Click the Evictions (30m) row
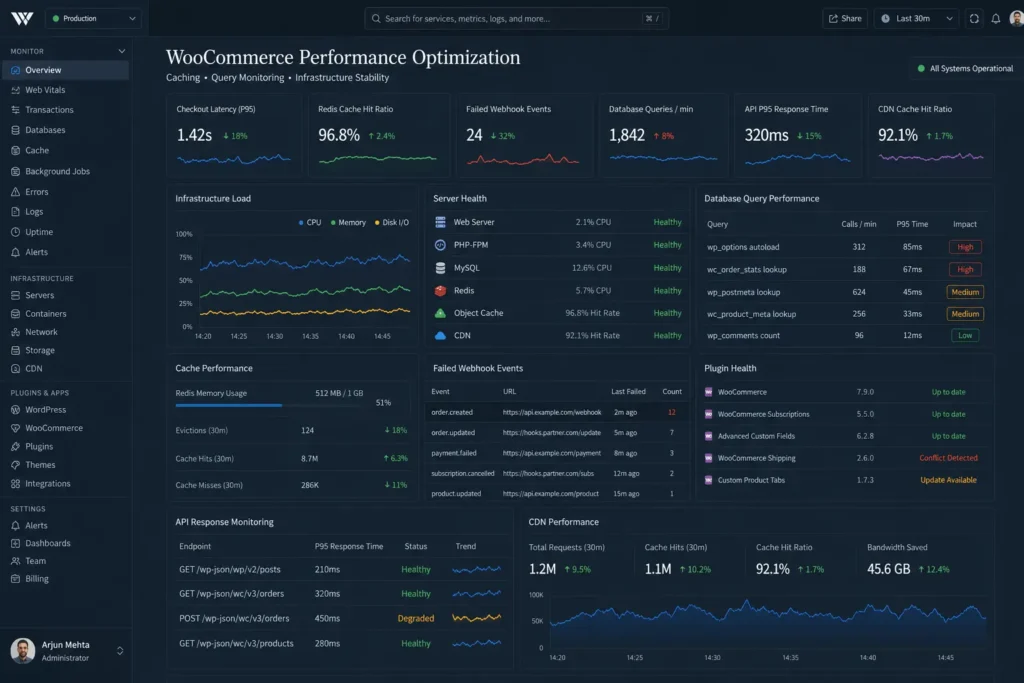1024x683 pixels. (291, 430)
